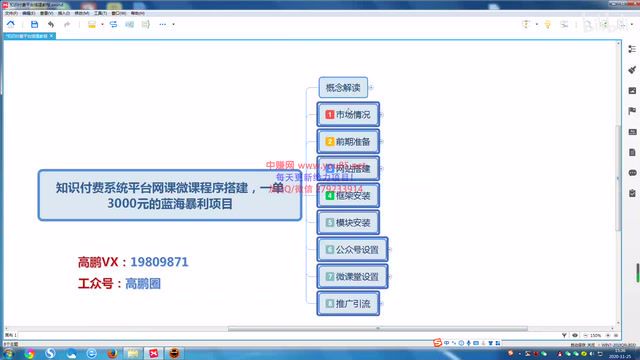Select the 市场情况 topic node
640x360 pixels.
348,115
